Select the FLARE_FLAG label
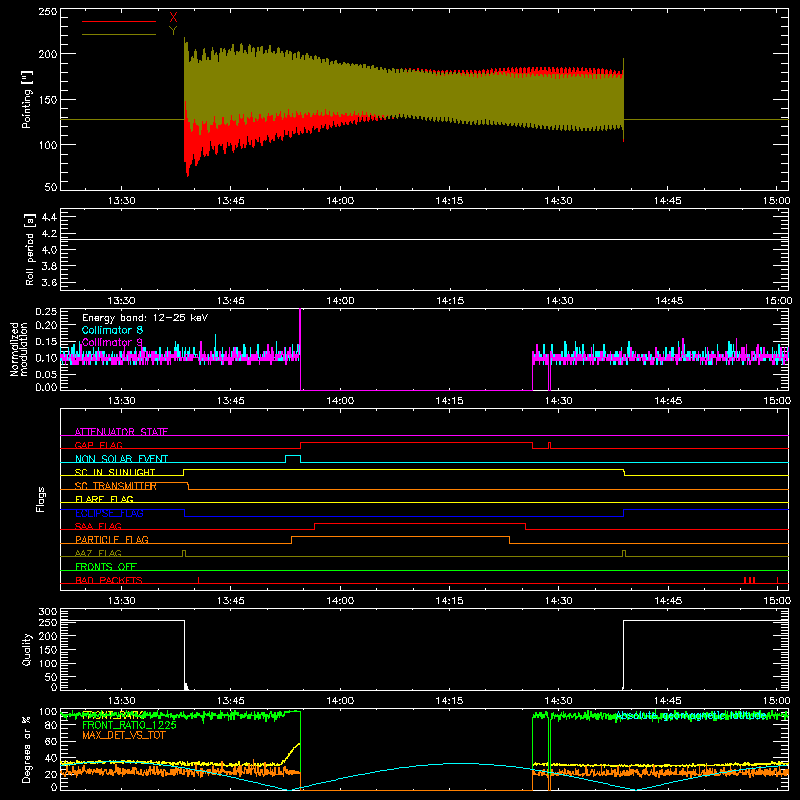 coord(104,499)
